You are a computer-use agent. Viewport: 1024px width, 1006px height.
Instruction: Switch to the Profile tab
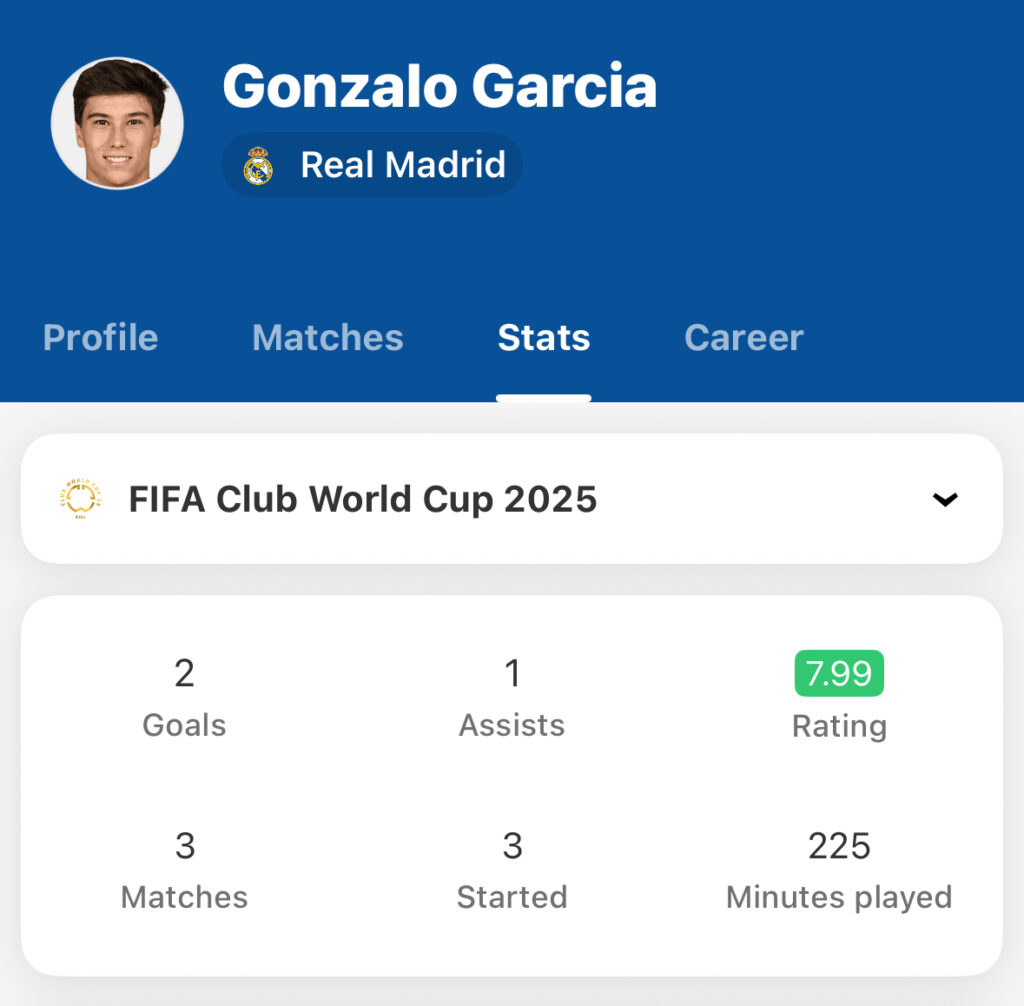click(x=101, y=338)
